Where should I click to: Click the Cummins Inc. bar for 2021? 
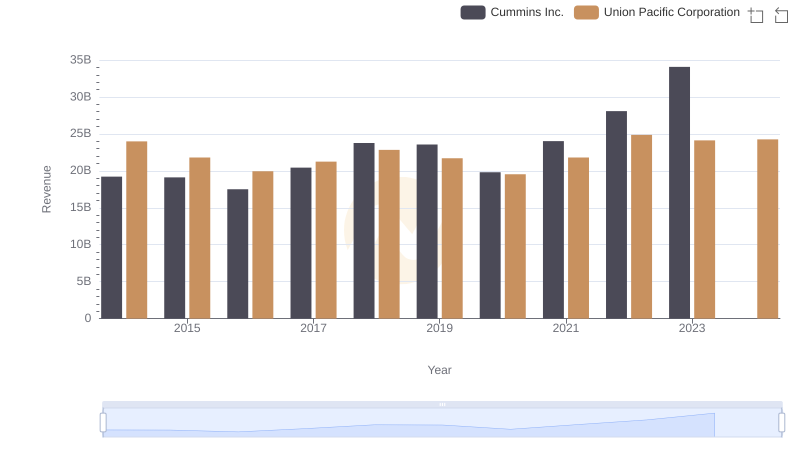click(x=553, y=230)
